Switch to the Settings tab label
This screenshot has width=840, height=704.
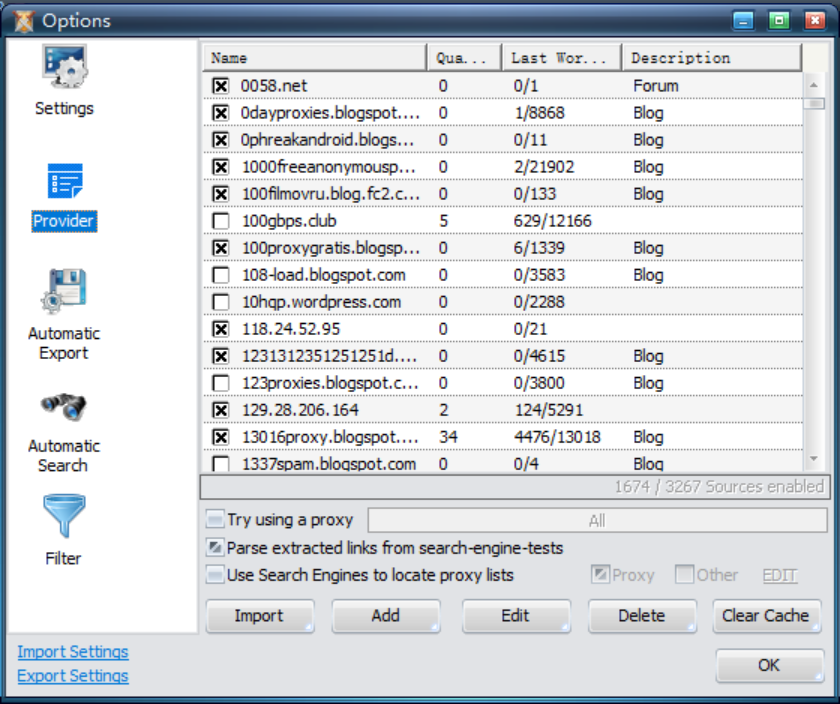[x=64, y=108]
